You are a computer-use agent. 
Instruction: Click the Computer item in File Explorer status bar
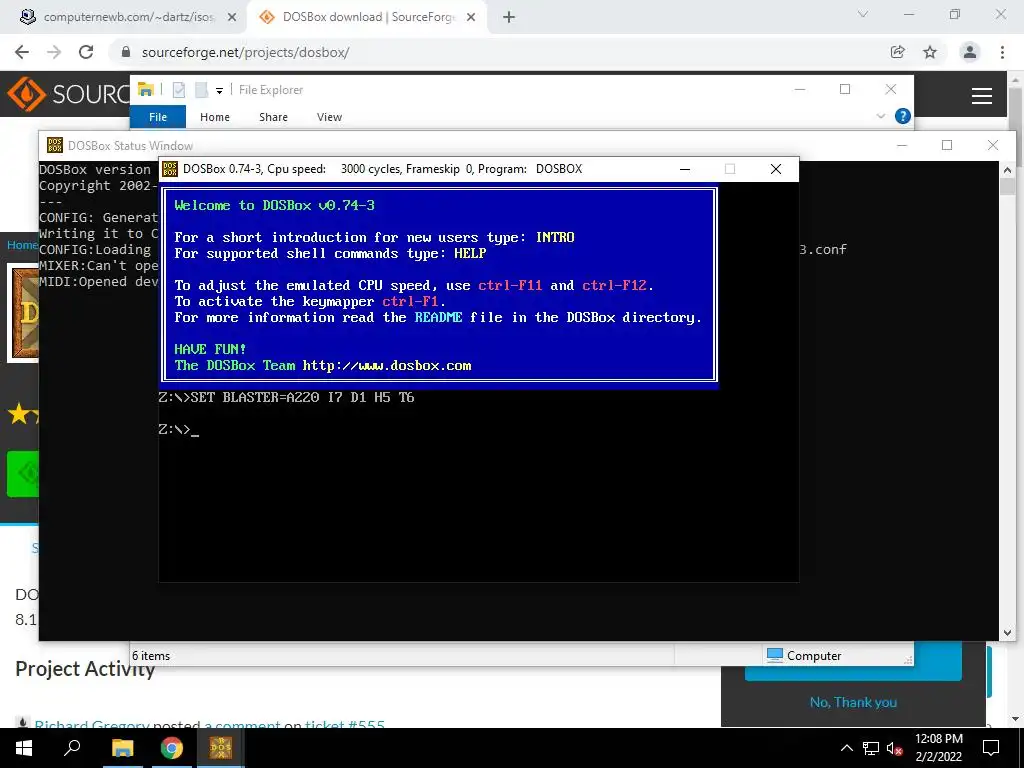pyautogui.click(x=804, y=655)
